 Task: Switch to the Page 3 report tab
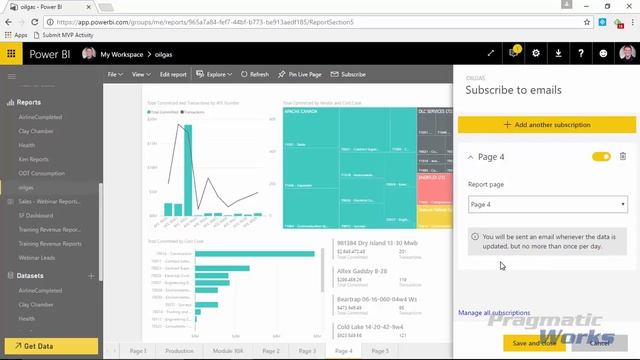[307, 351]
